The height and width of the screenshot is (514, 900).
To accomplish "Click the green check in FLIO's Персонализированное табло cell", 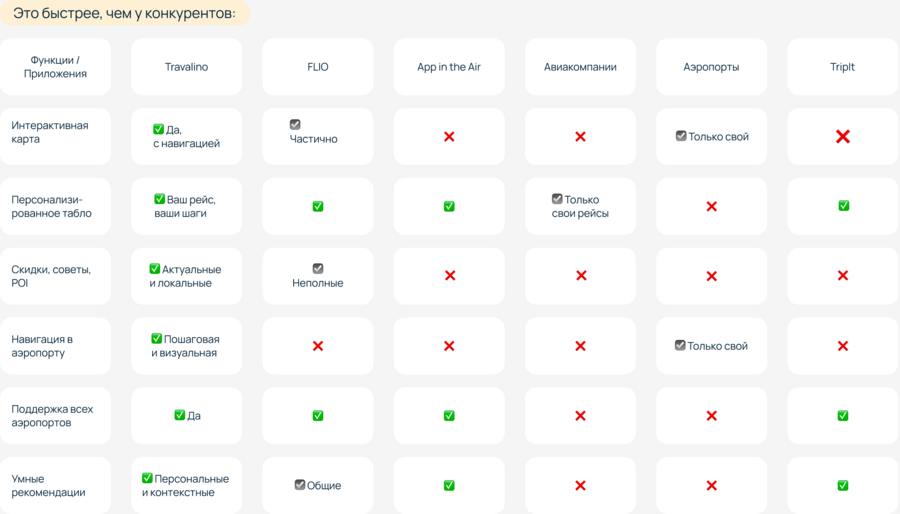I will click(x=318, y=206).
